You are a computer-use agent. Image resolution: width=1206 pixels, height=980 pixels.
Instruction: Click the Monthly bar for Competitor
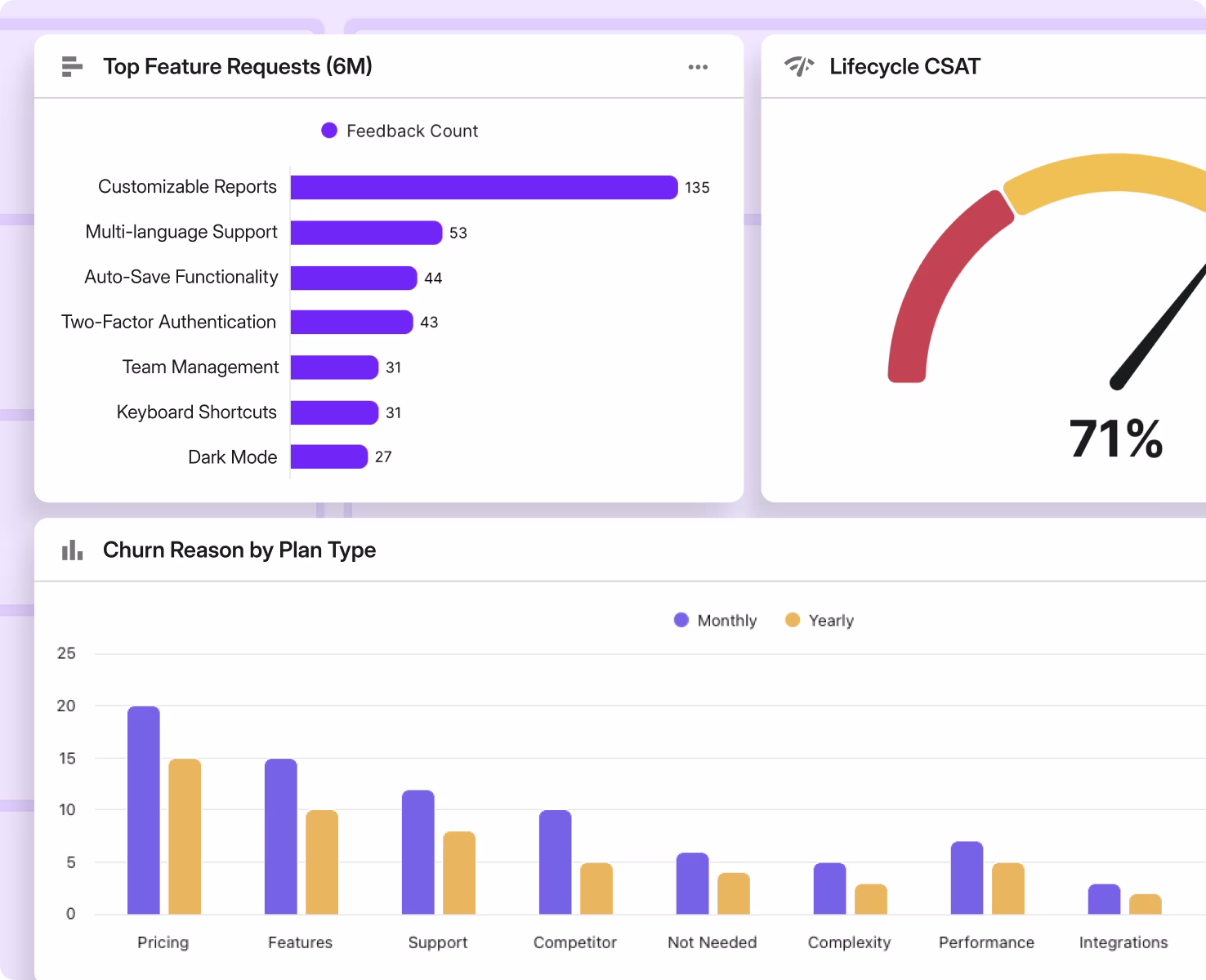pos(556,862)
